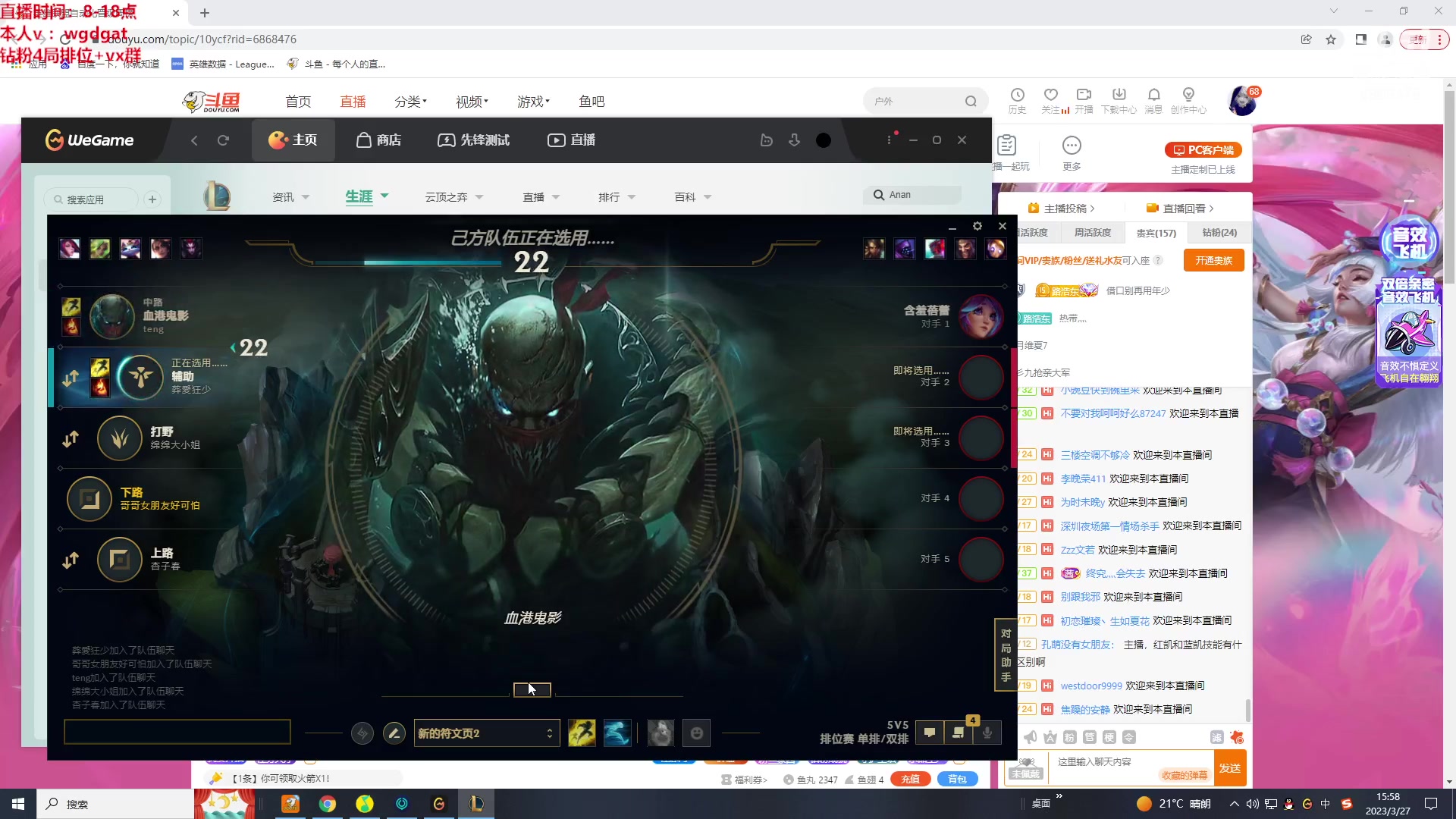The image size is (1456, 819).
Task: Toggle the missions panel with 4 badge
Action: (x=959, y=733)
